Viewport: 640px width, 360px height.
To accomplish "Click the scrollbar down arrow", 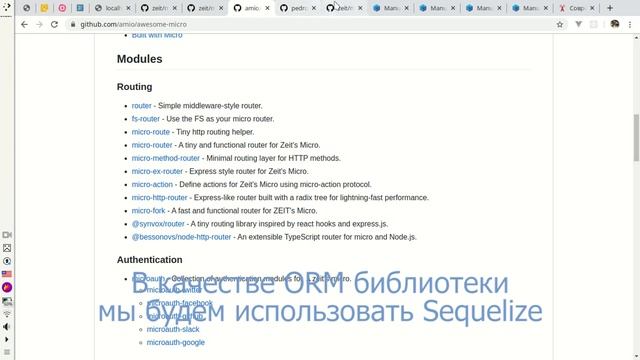I will click(636, 356).
